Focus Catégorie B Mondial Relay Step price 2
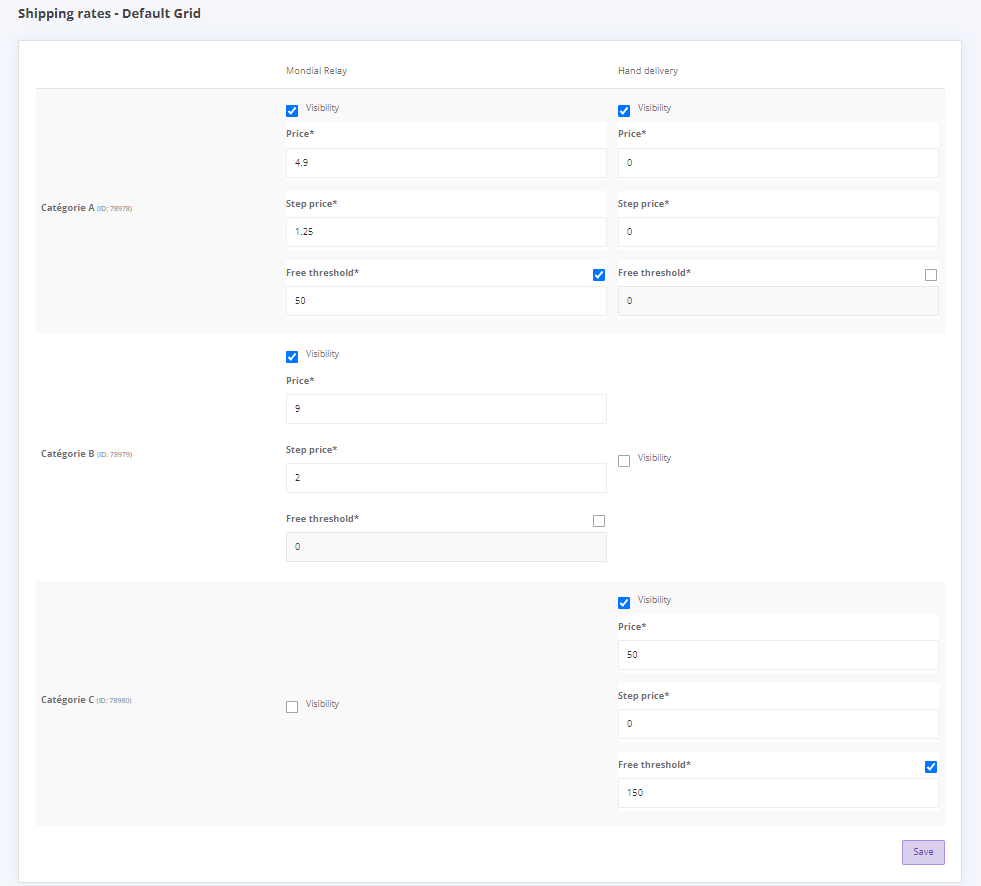 [446, 477]
